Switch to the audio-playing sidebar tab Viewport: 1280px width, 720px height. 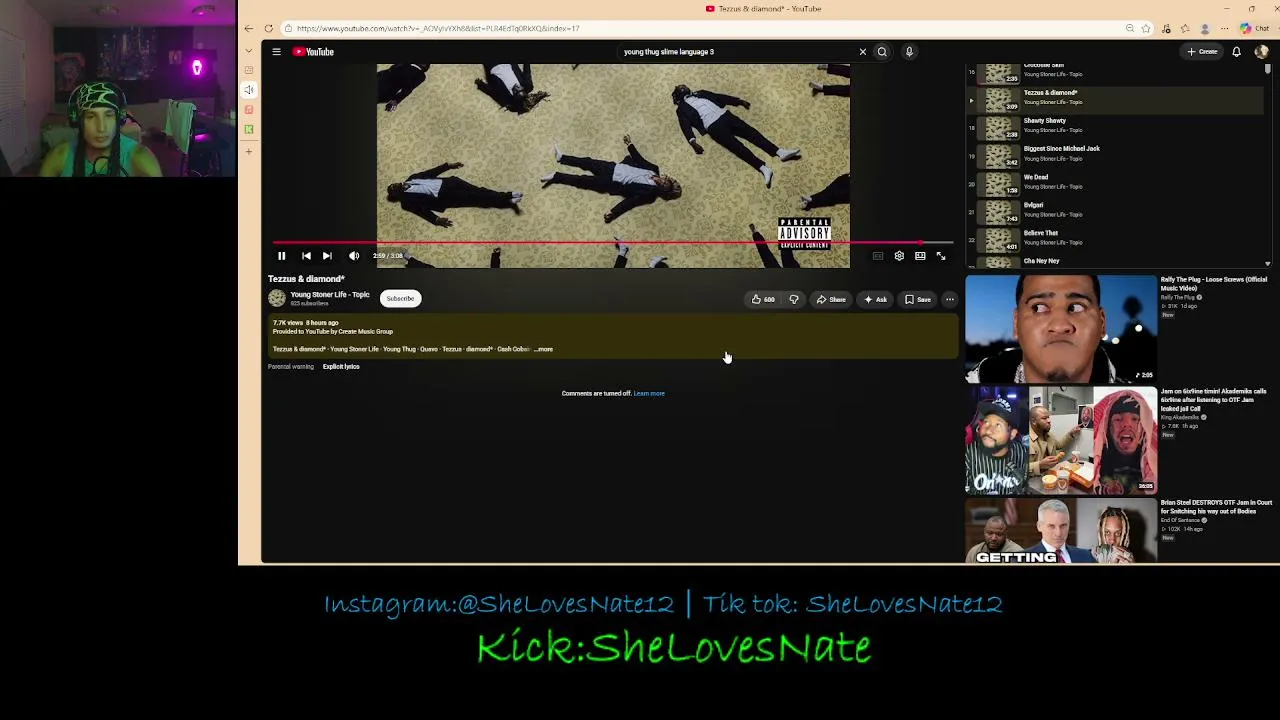pyautogui.click(x=249, y=90)
